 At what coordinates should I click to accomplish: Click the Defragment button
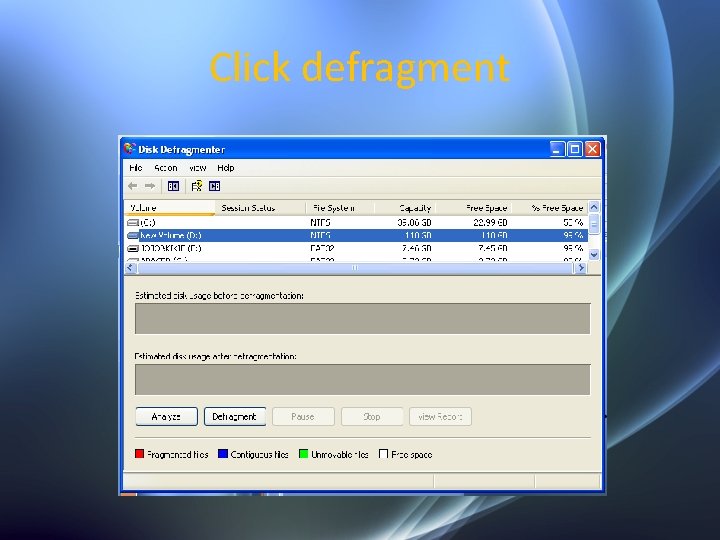coord(235,416)
